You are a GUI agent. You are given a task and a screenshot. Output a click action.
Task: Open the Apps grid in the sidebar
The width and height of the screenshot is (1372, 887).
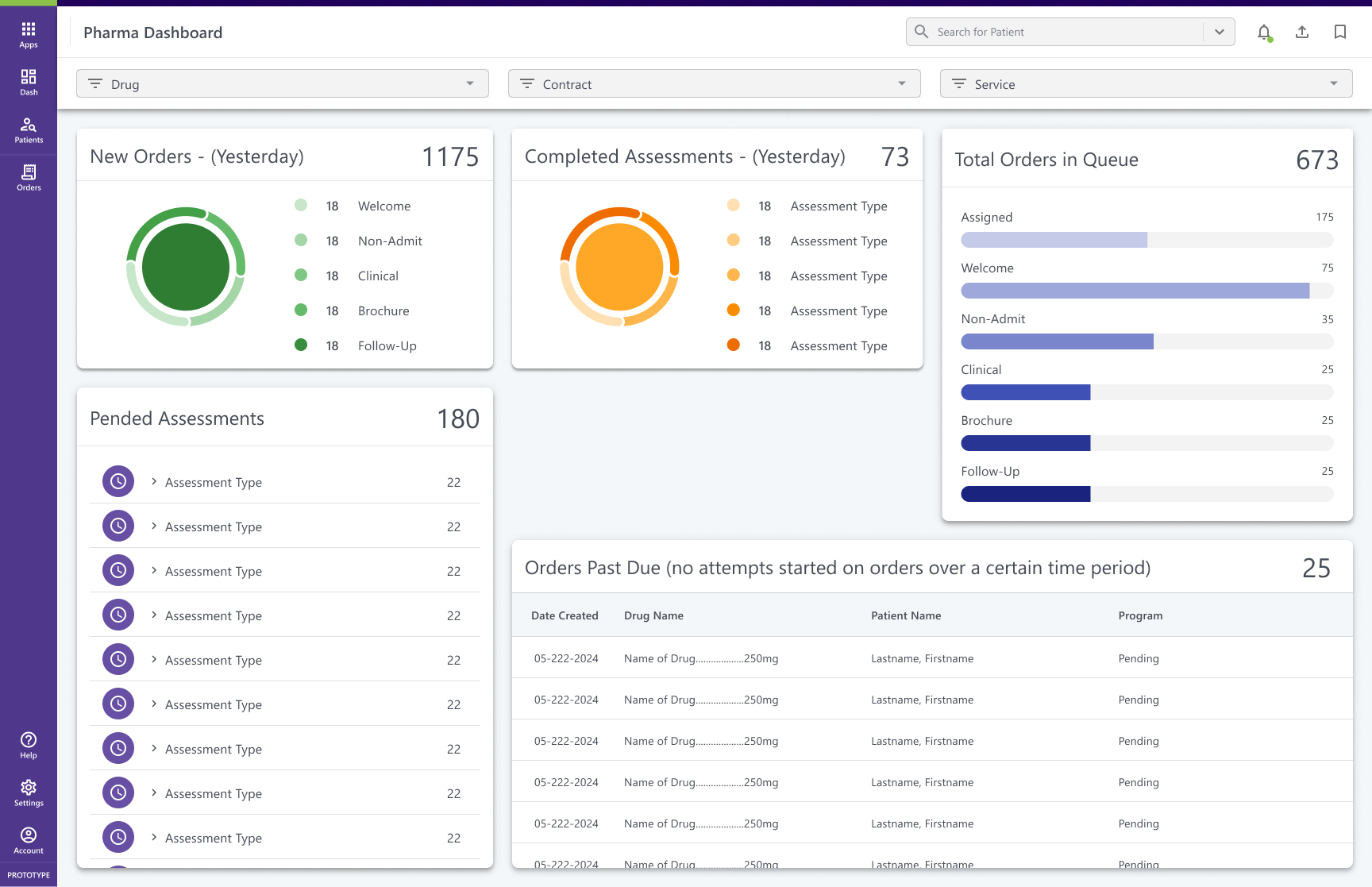pos(29,34)
